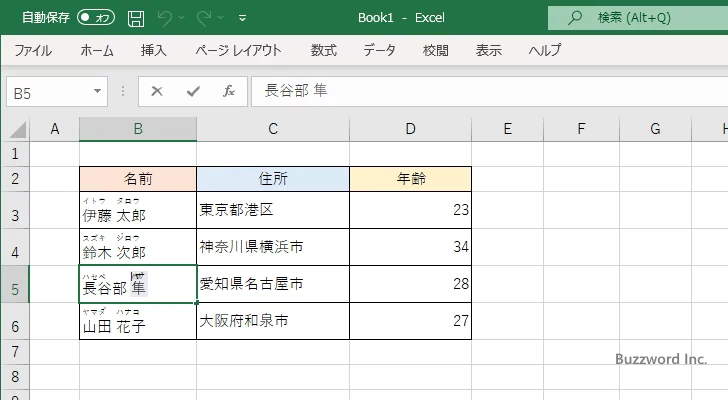Select row 5 header
Screen dimensions: 728x400
15,284
